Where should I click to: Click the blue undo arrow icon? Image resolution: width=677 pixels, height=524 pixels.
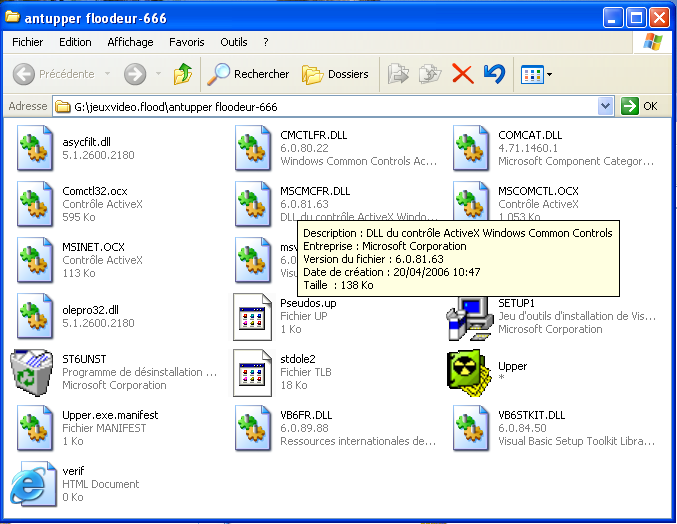click(493, 74)
